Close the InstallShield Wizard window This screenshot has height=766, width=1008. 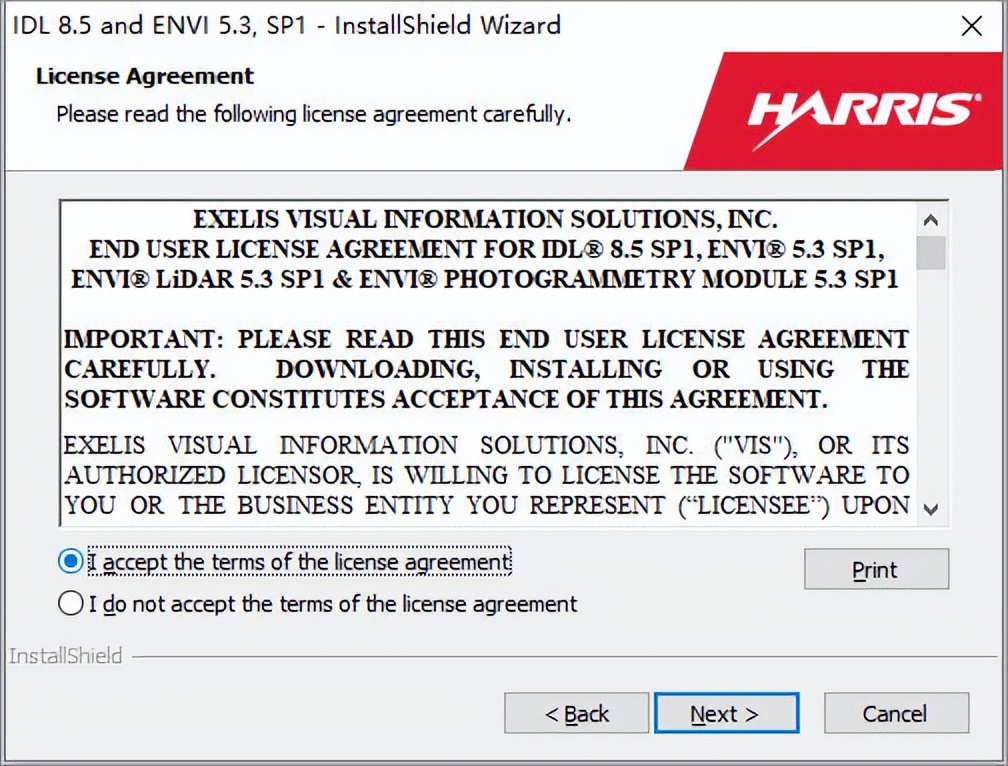[x=971, y=26]
